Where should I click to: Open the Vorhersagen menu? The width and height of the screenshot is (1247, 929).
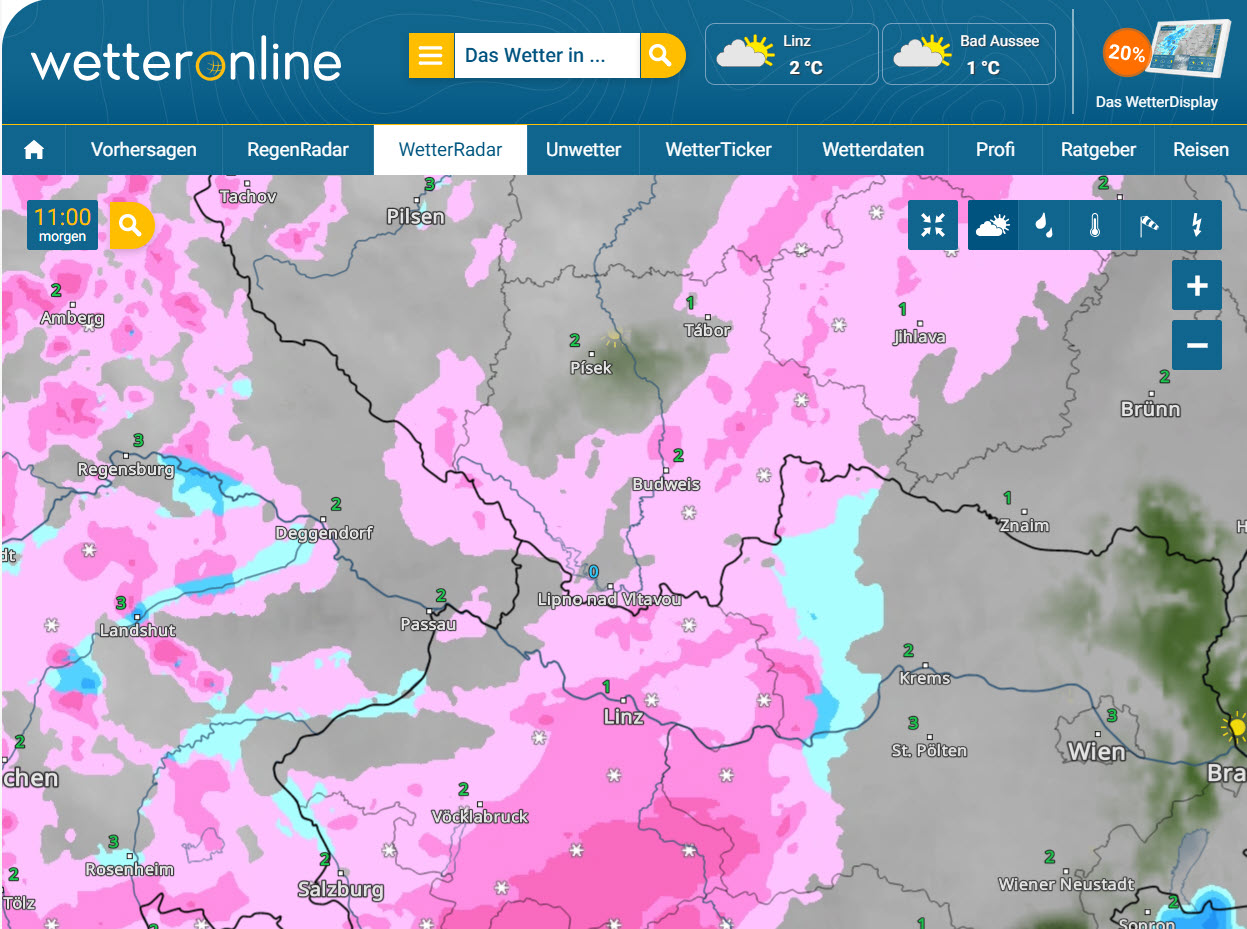pyautogui.click(x=144, y=150)
